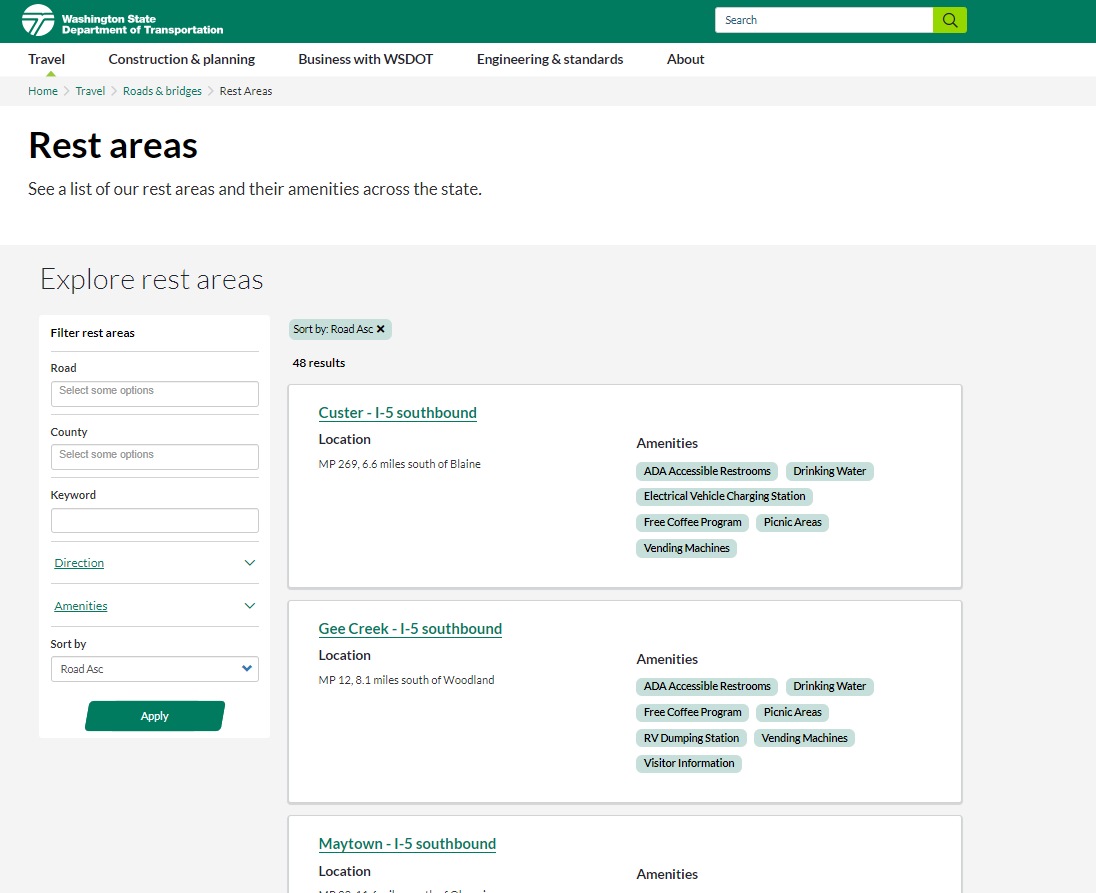Click the WSDOT logo in the header

pyautogui.click(x=123, y=20)
